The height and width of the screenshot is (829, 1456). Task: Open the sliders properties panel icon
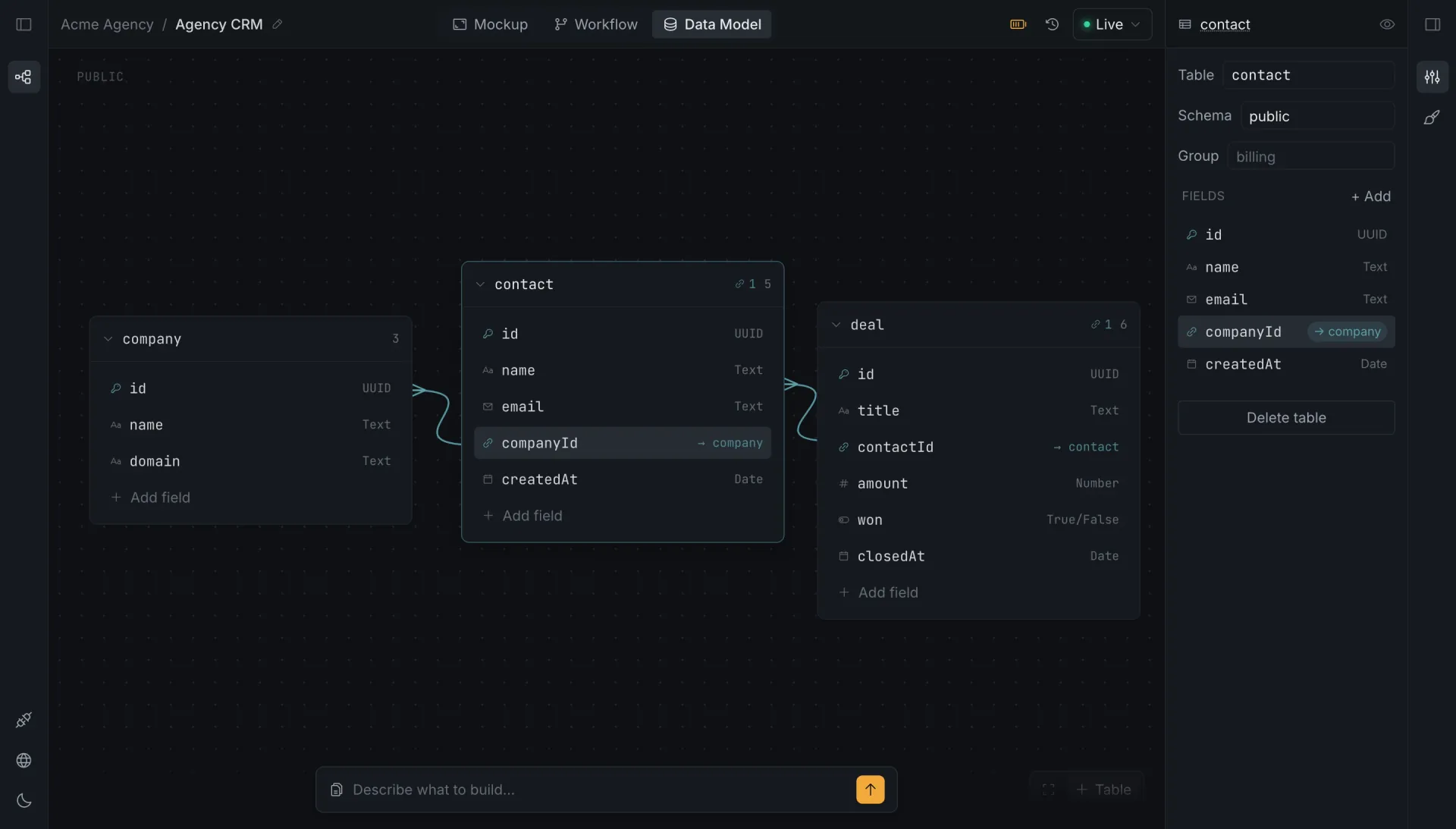click(1432, 77)
